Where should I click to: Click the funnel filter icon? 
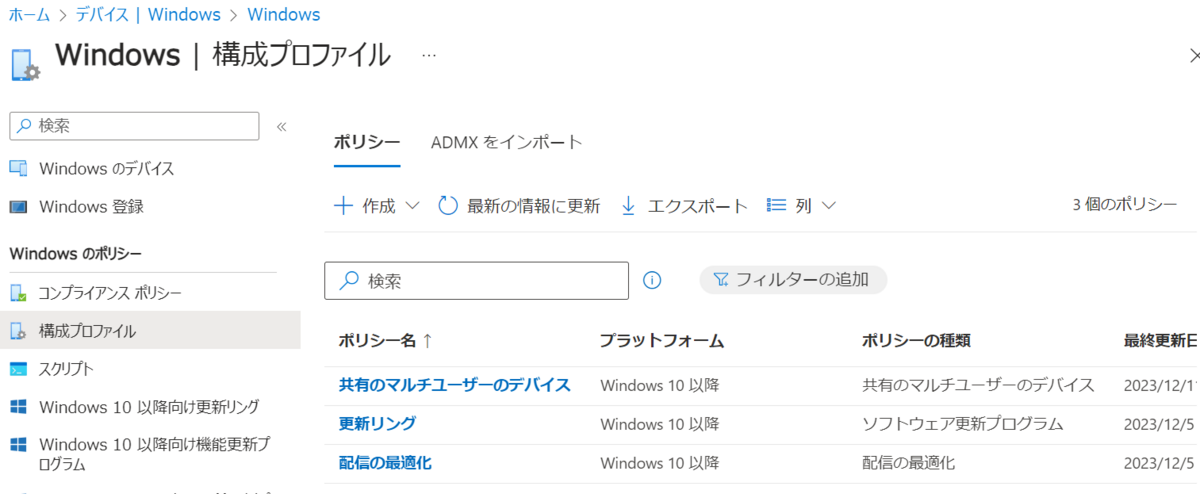click(x=721, y=280)
